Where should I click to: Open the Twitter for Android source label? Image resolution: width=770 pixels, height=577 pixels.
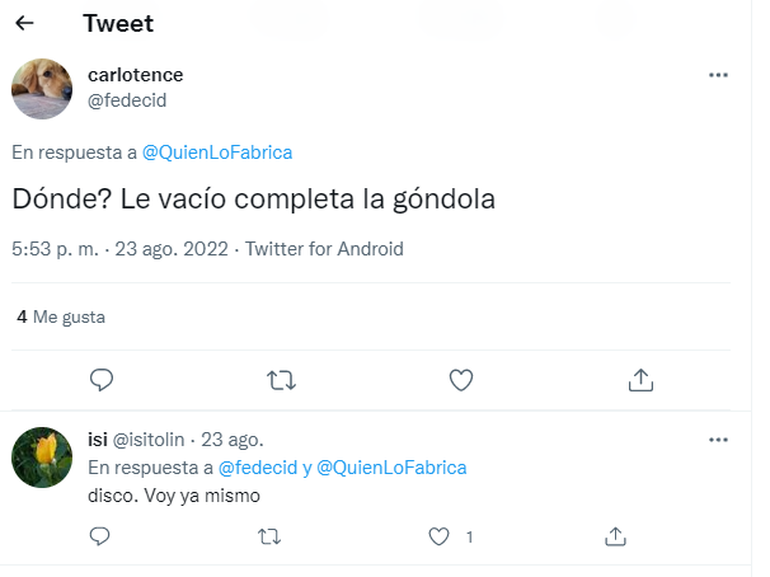tap(324, 249)
